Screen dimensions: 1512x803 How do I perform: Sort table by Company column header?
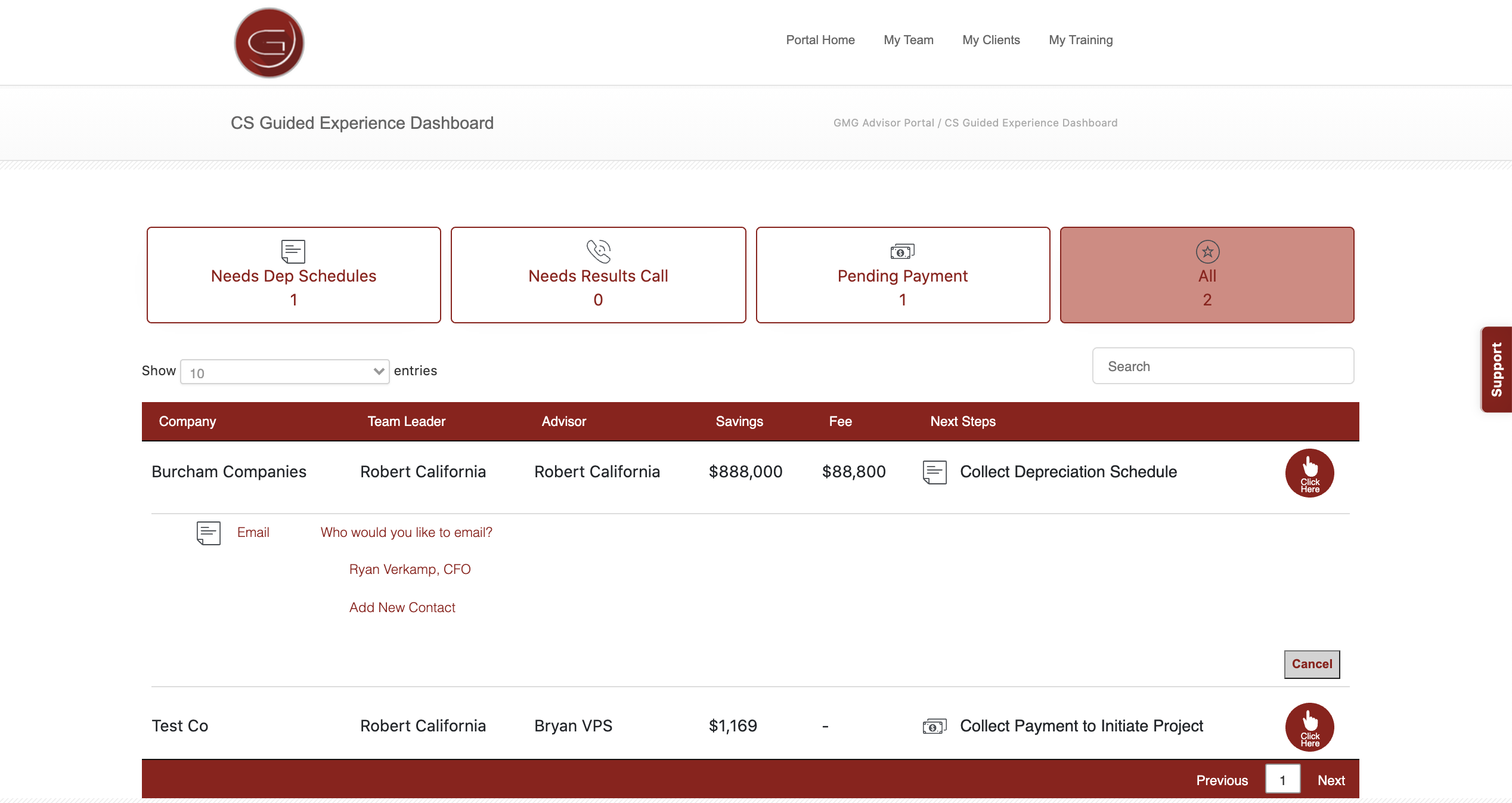tap(187, 421)
